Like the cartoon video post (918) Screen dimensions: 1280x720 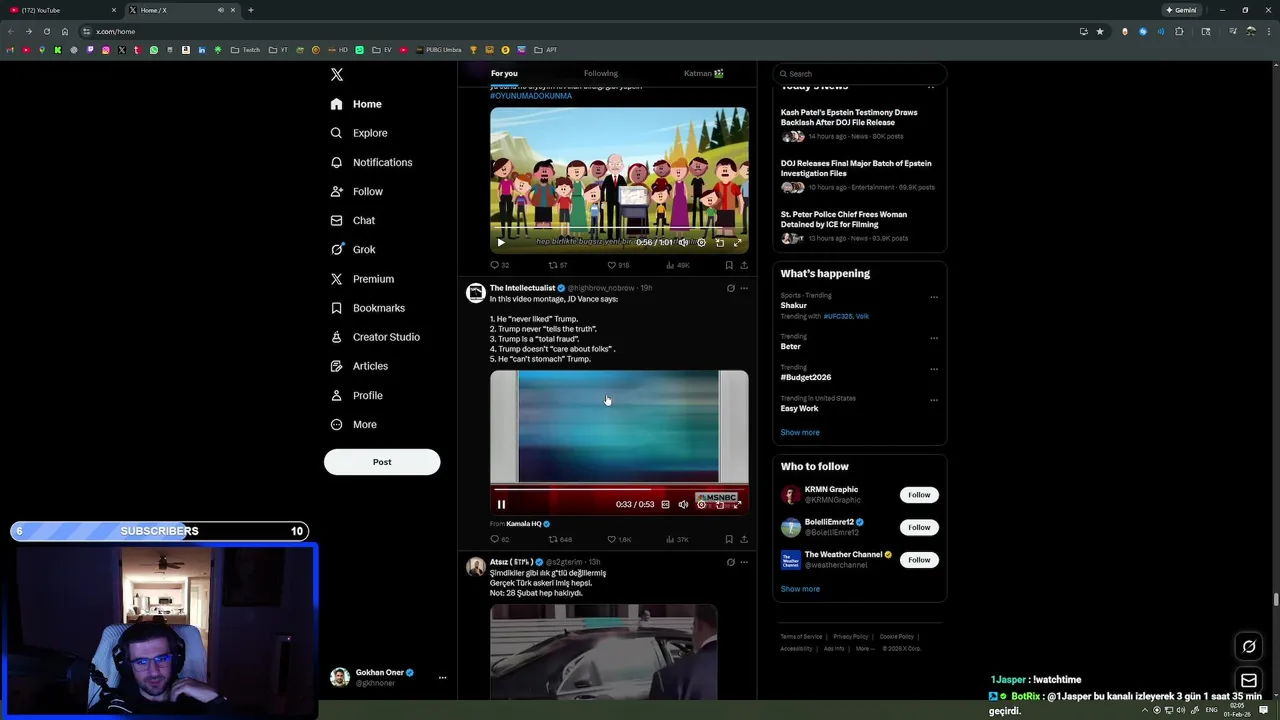[x=618, y=265]
